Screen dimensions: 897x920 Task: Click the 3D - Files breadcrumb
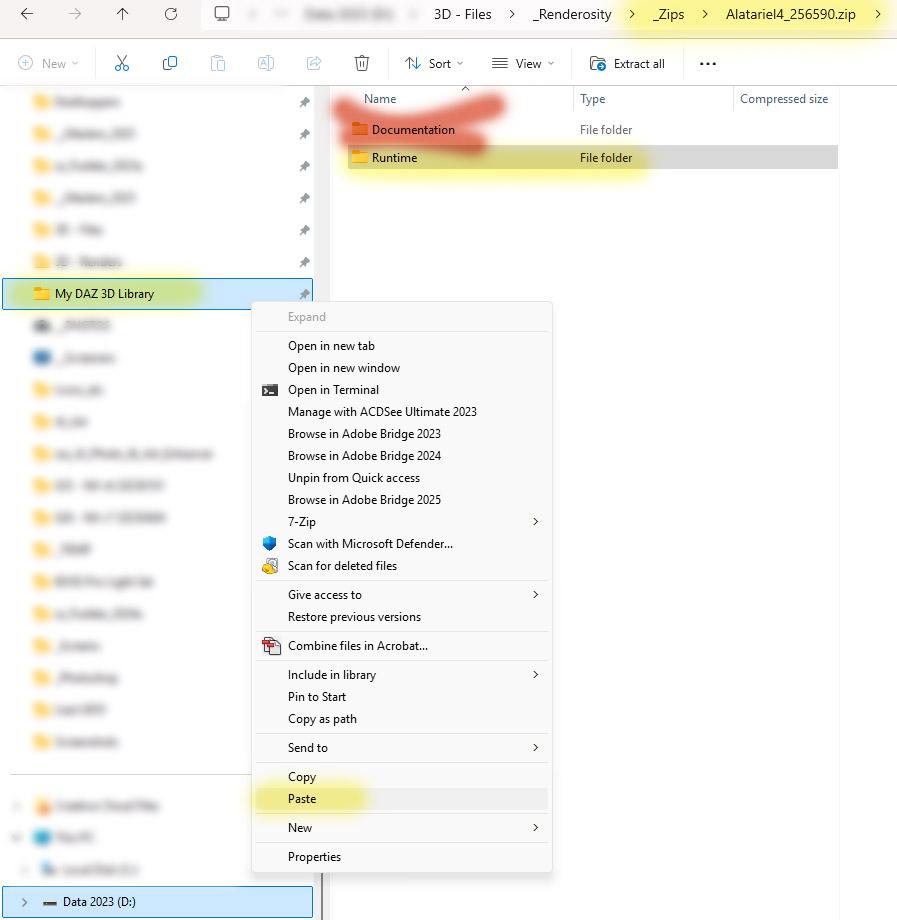pos(462,14)
